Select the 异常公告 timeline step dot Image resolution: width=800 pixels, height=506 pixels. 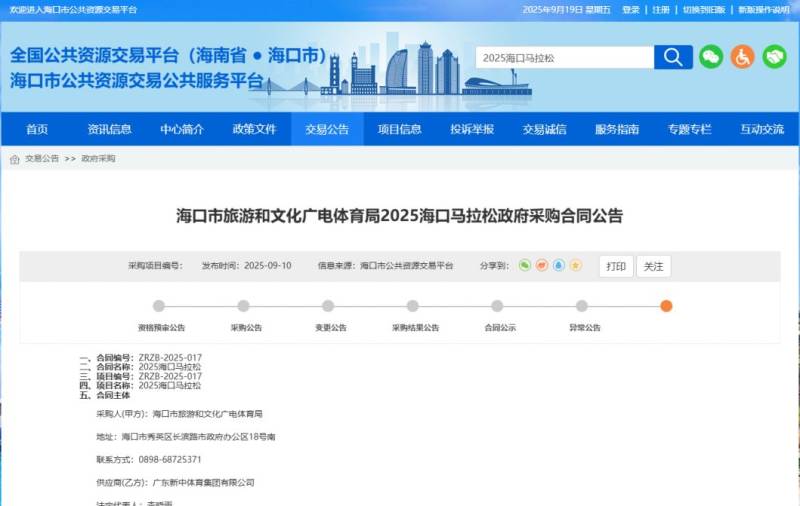(x=582, y=306)
